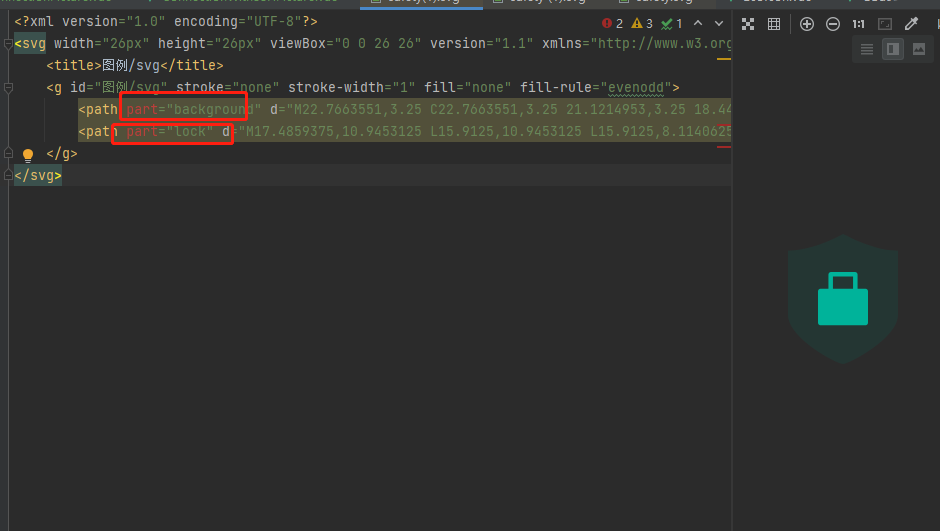Set preview to actual size 1:1
Image resolution: width=940 pixels, height=531 pixels.
click(x=858, y=24)
